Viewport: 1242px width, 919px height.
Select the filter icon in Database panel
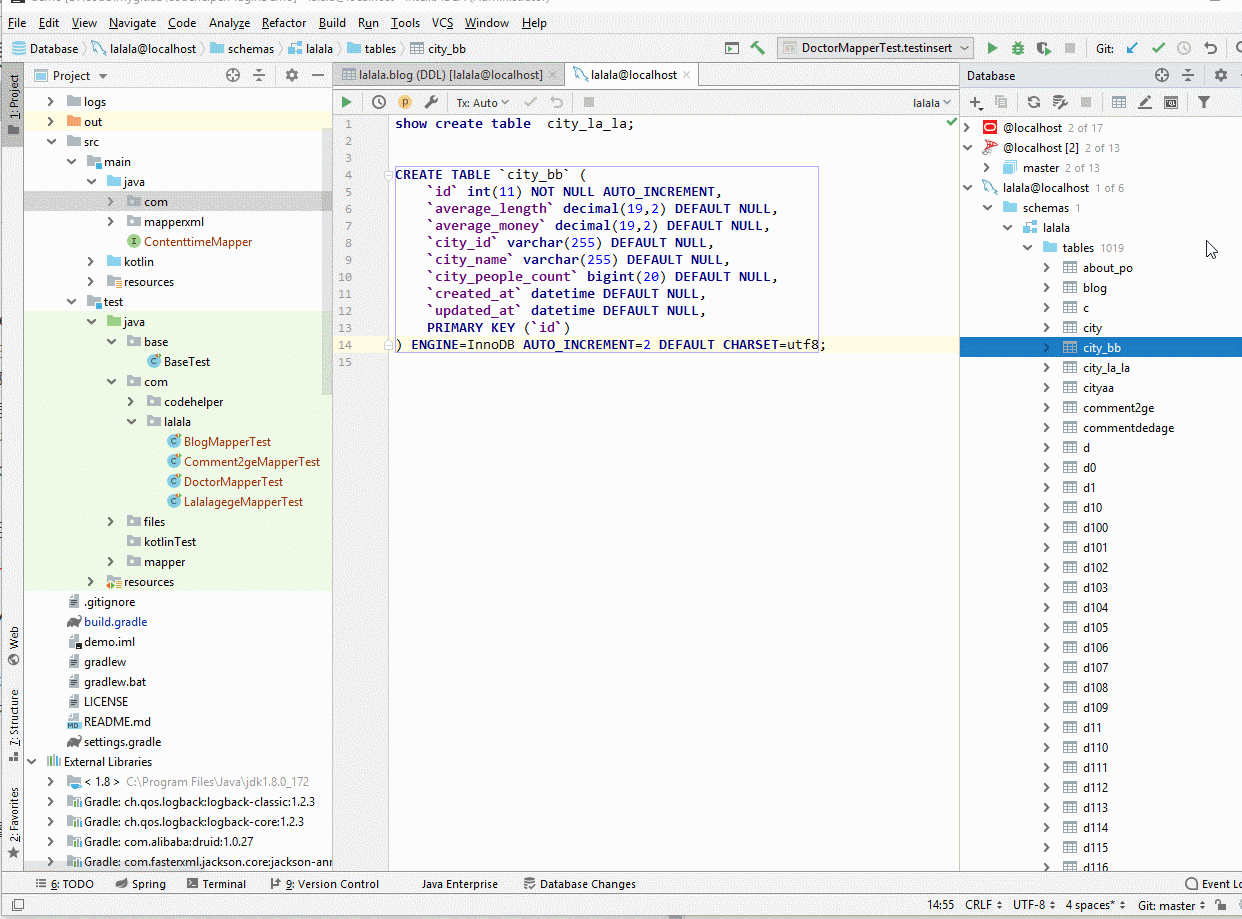coord(1203,101)
